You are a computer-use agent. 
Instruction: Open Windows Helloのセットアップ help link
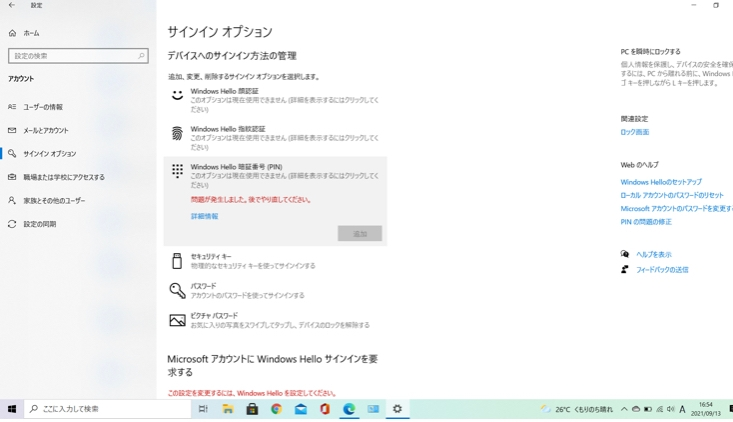(x=661, y=182)
